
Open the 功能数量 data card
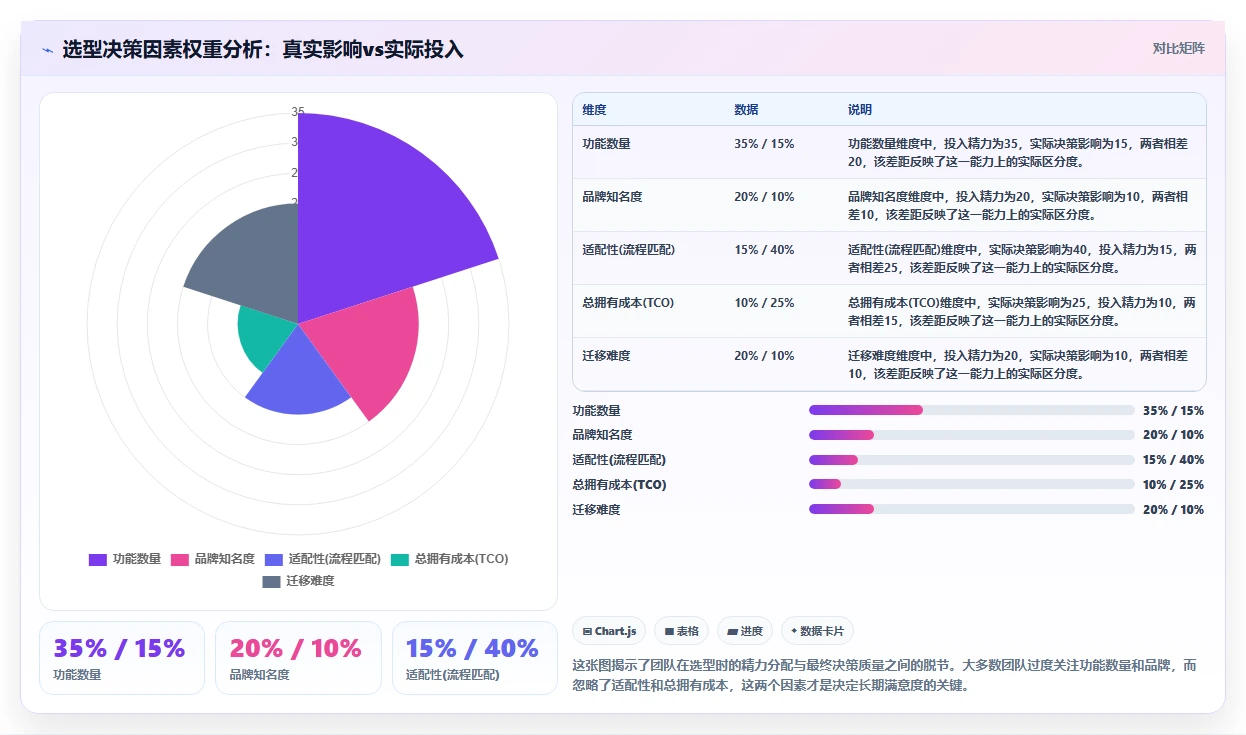pos(122,658)
